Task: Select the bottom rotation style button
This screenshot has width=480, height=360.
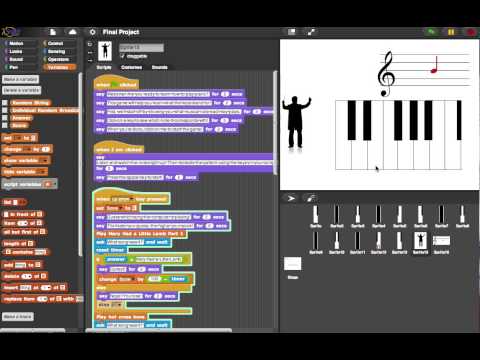Action: (x=90, y=60)
